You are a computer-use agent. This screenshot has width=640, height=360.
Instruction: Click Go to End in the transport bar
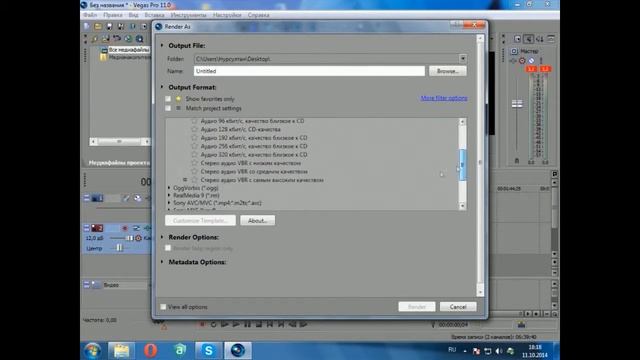(281, 324)
